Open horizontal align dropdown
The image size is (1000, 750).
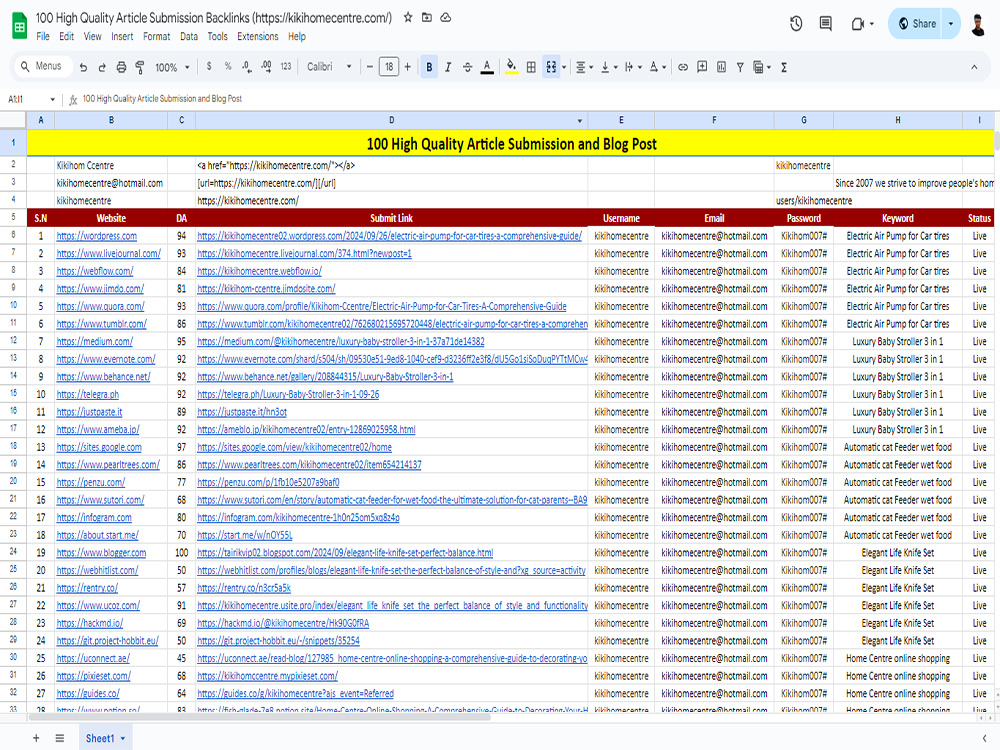click(x=584, y=67)
